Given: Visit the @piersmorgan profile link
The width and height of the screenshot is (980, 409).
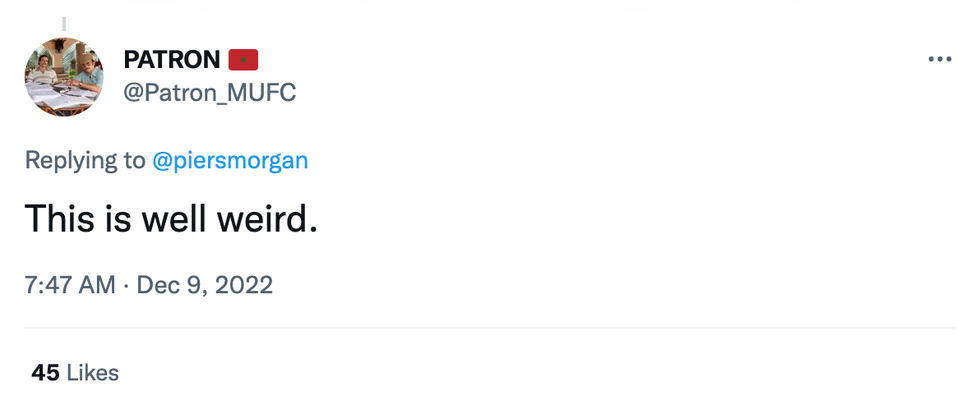Looking at the screenshot, I should coord(230,160).
